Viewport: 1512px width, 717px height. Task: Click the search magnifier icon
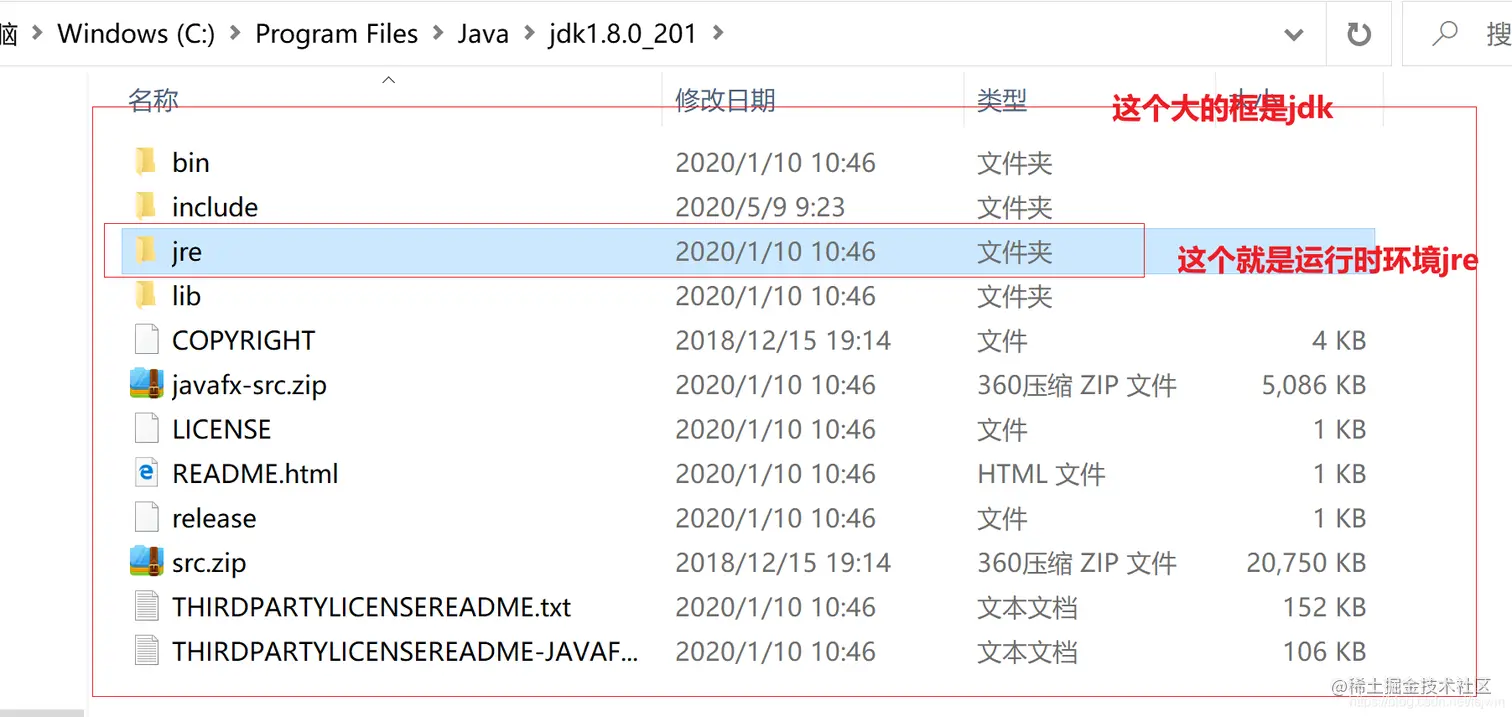point(1445,34)
